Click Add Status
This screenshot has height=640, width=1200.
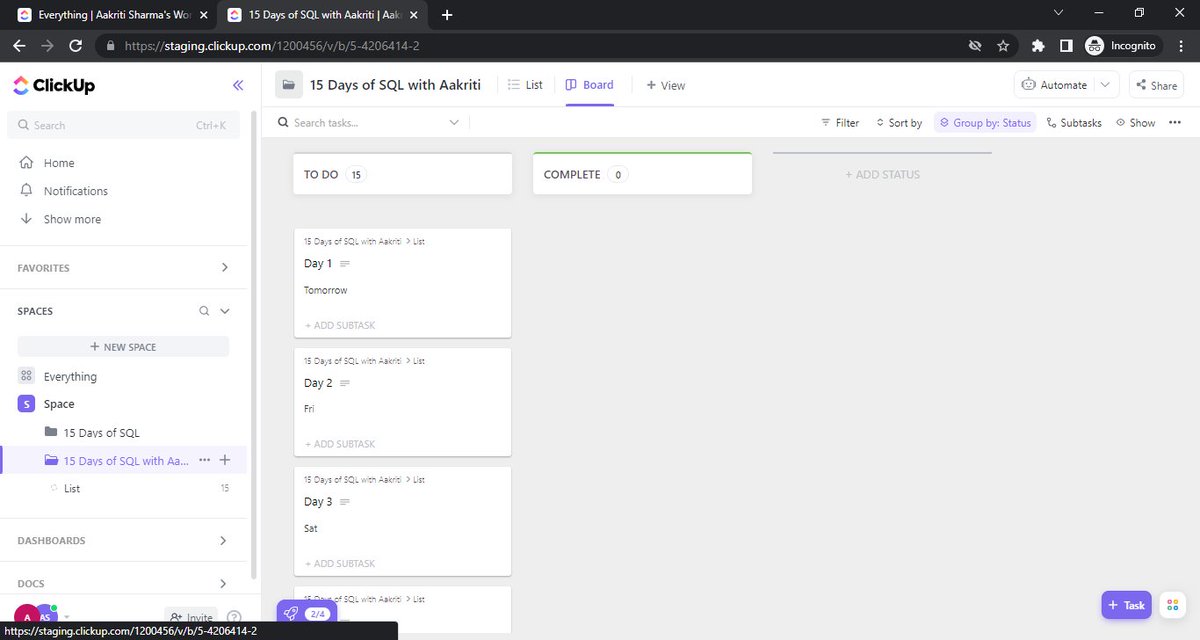[882, 174]
